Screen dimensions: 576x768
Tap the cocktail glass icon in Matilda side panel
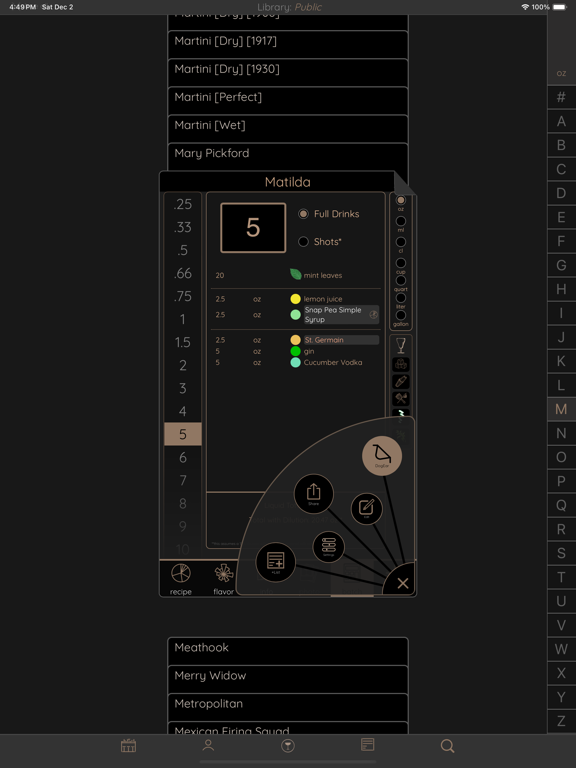click(x=401, y=346)
